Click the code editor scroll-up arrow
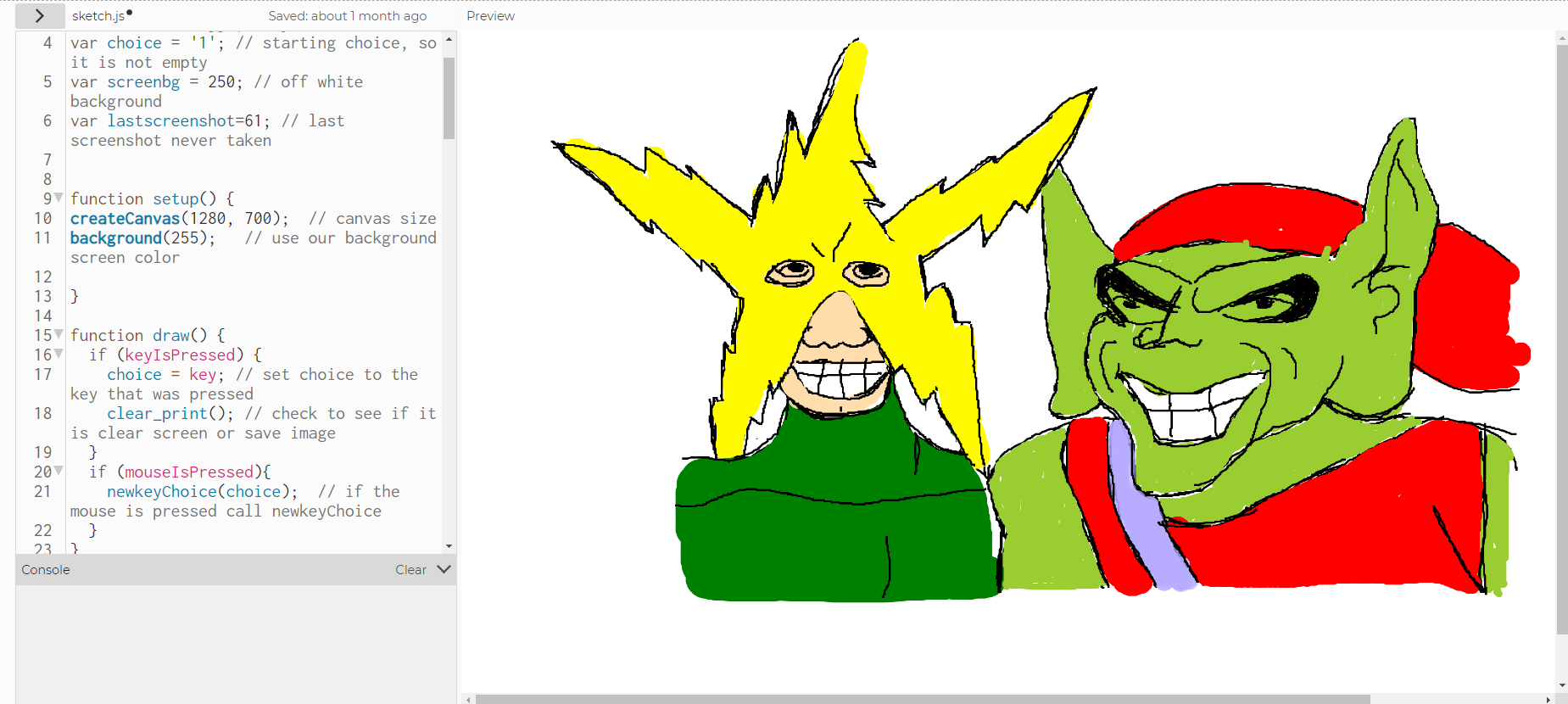Viewport: 1568px width, 704px height. (449, 40)
